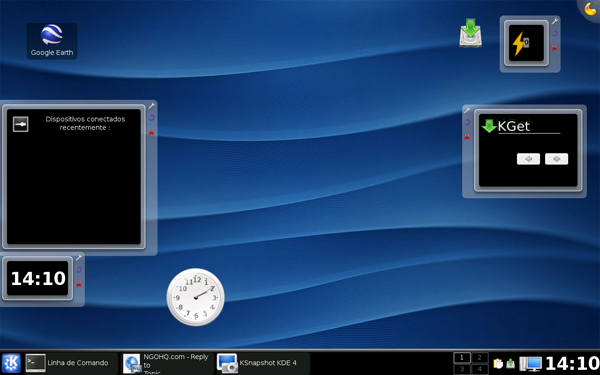Click the left arrow button in KGet widget
This screenshot has height=375, width=600.
(x=528, y=159)
